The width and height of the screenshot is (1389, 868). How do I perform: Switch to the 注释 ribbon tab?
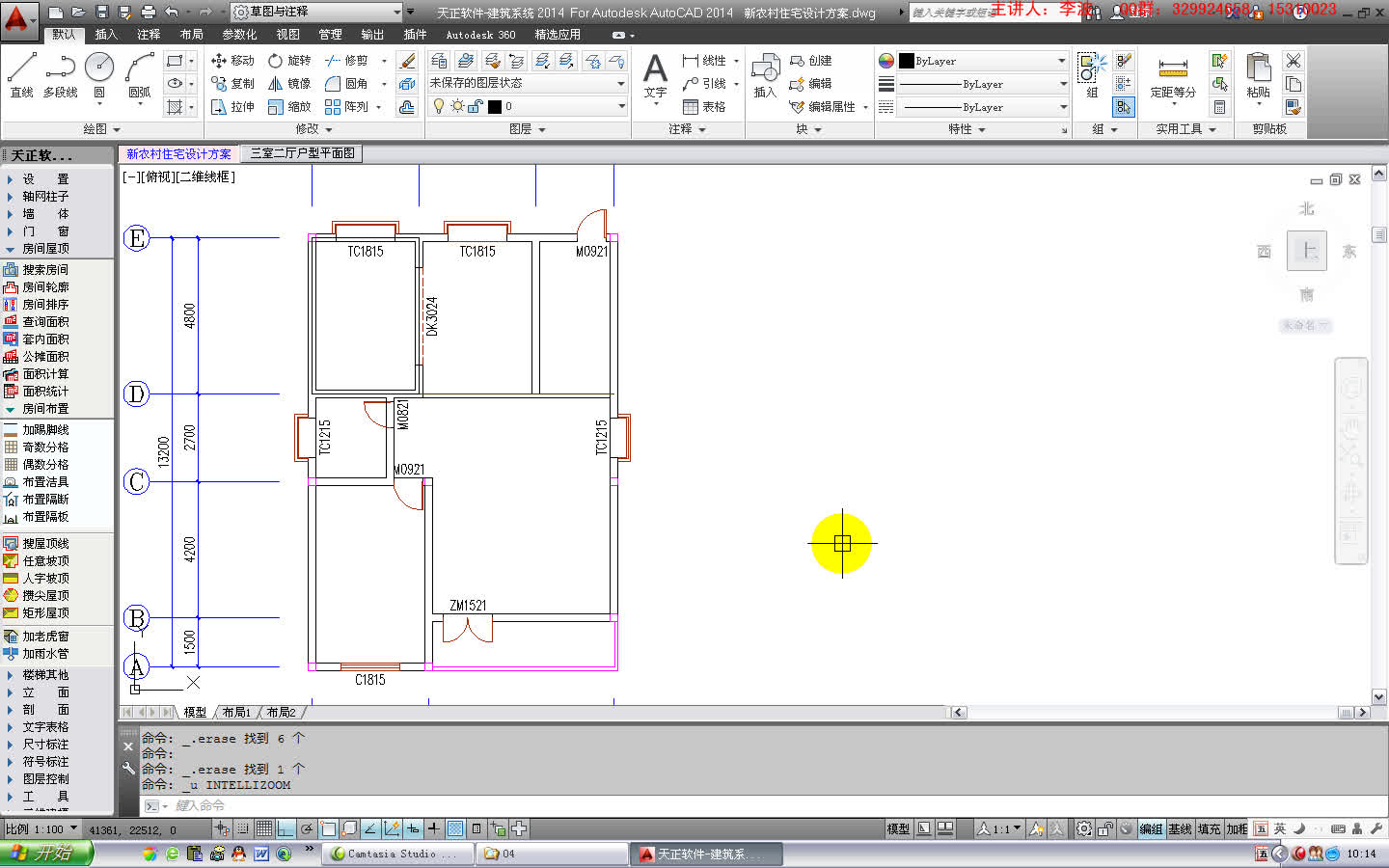[149, 35]
